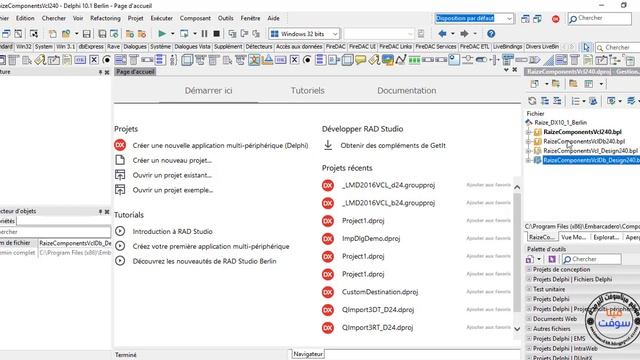Click the Chercher search field at top right
640x360 pixels.
pyautogui.click(x=600, y=18)
